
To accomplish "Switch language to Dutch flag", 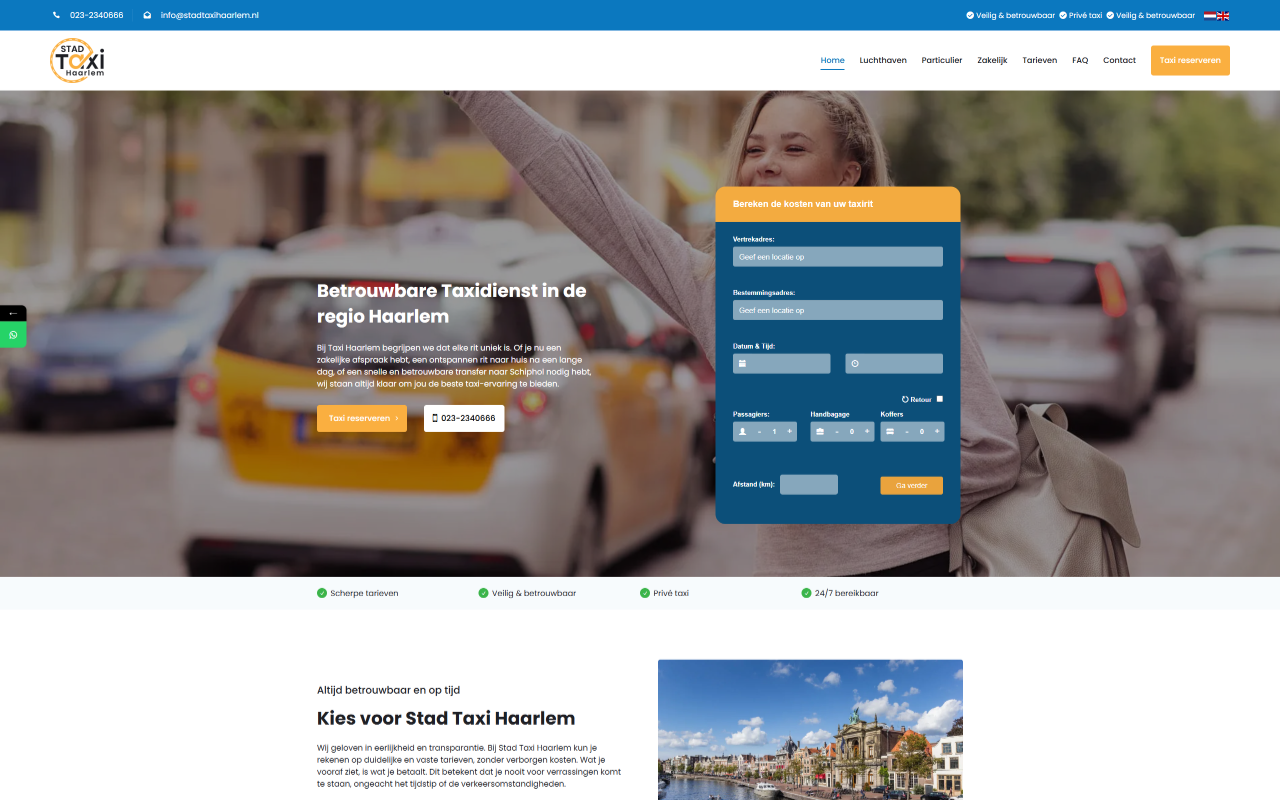I will tap(1210, 15).
